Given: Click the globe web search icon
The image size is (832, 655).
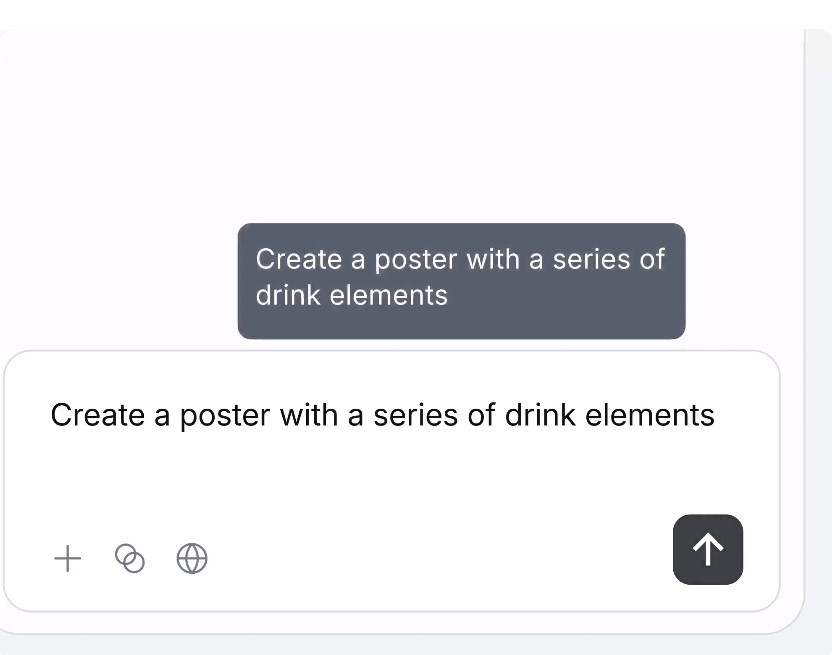Looking at the screenshot, I should [192, 558].
